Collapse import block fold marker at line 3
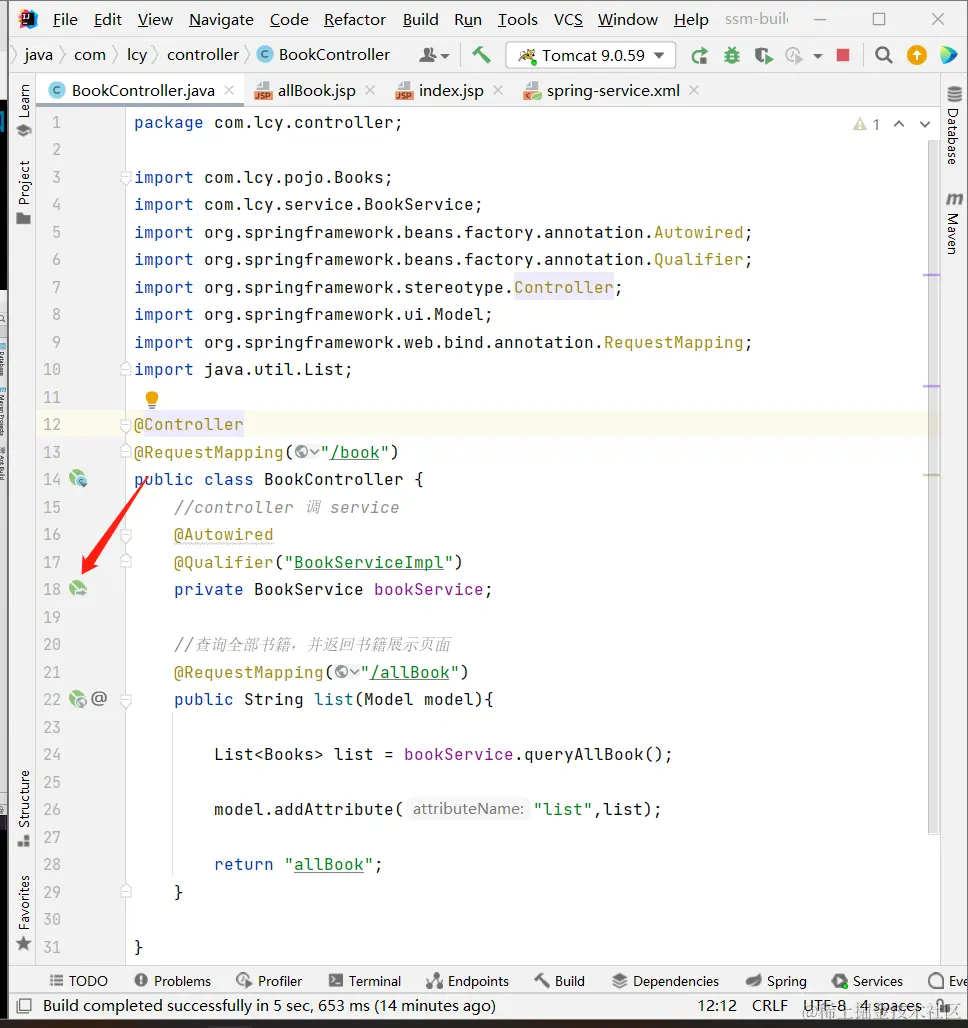This screenshot has height=1028, width=968. tap(126, 177)
